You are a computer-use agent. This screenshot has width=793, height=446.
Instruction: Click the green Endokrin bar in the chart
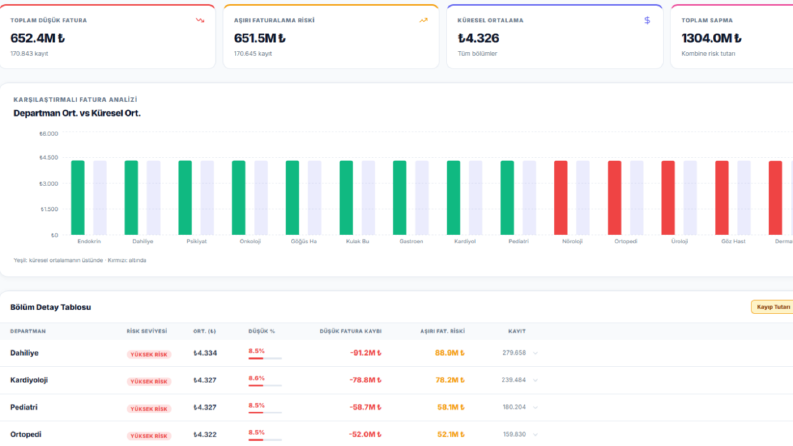(78, 198)
